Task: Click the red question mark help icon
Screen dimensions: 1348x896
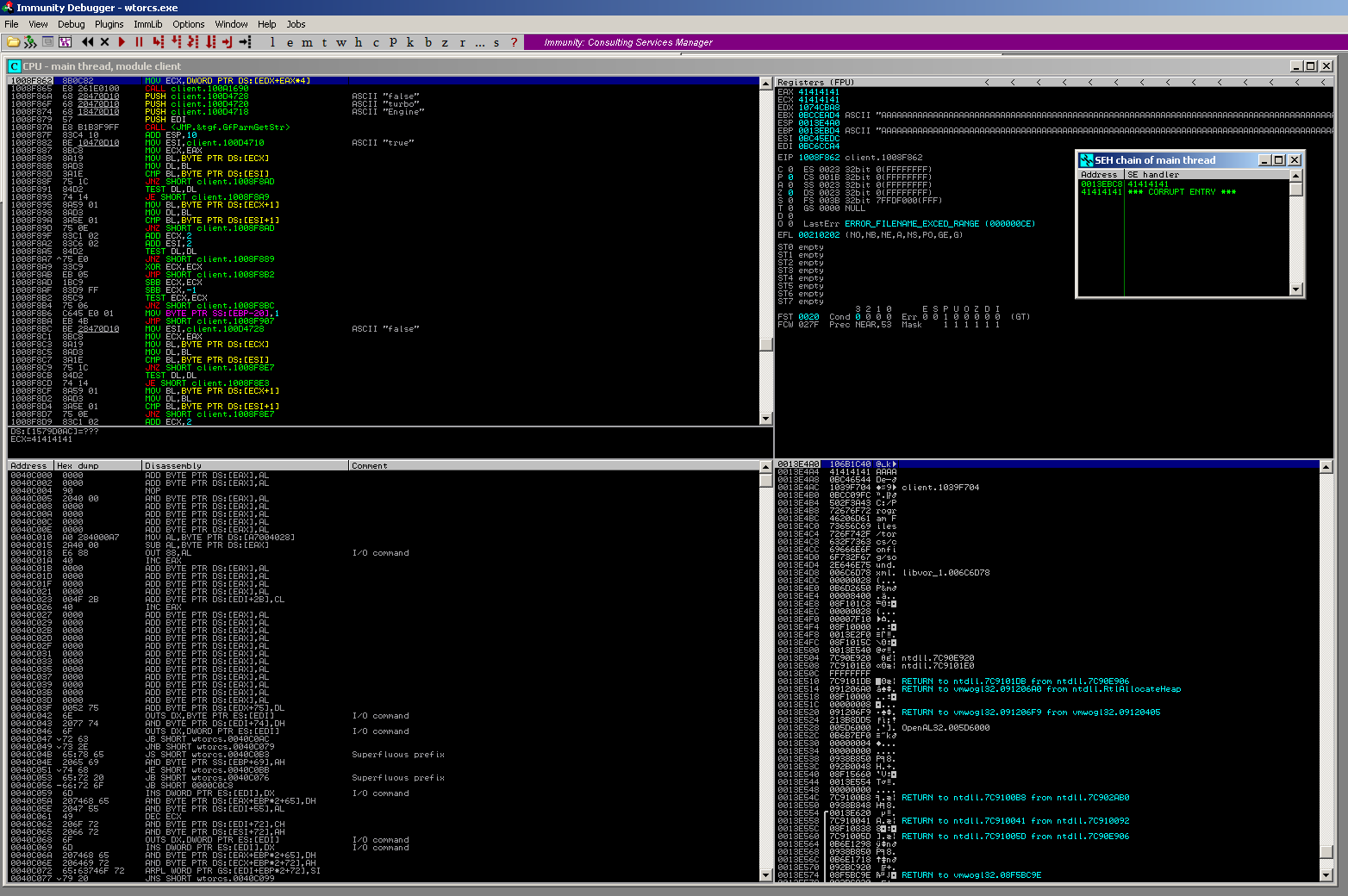Action: click(x=514, y=42)
